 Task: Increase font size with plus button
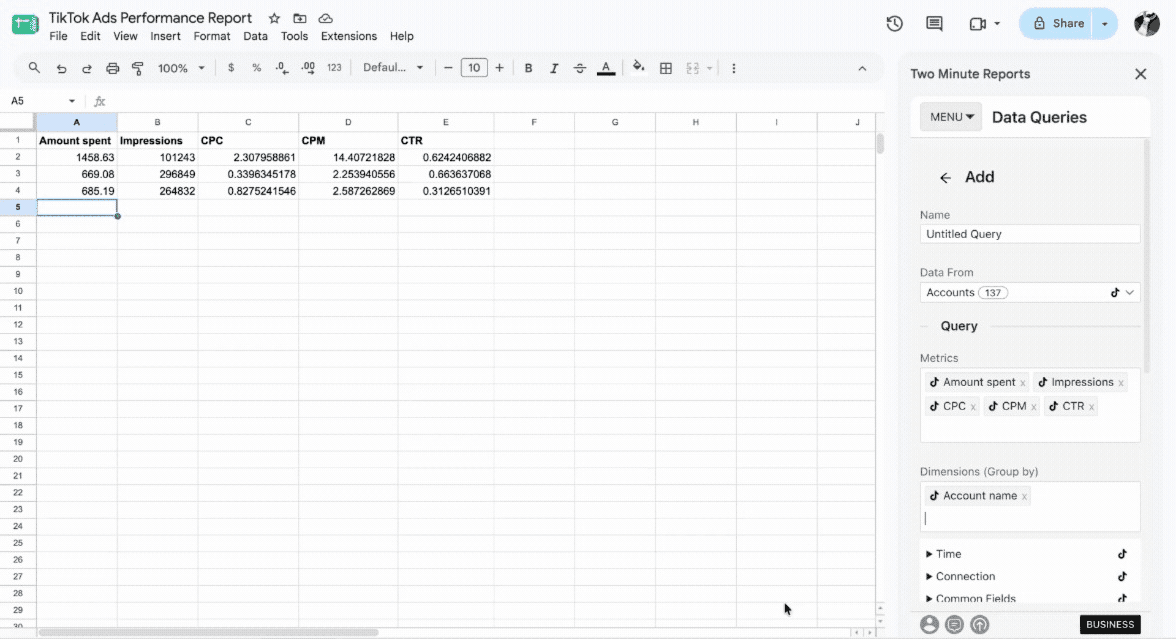tap(500, 68)
